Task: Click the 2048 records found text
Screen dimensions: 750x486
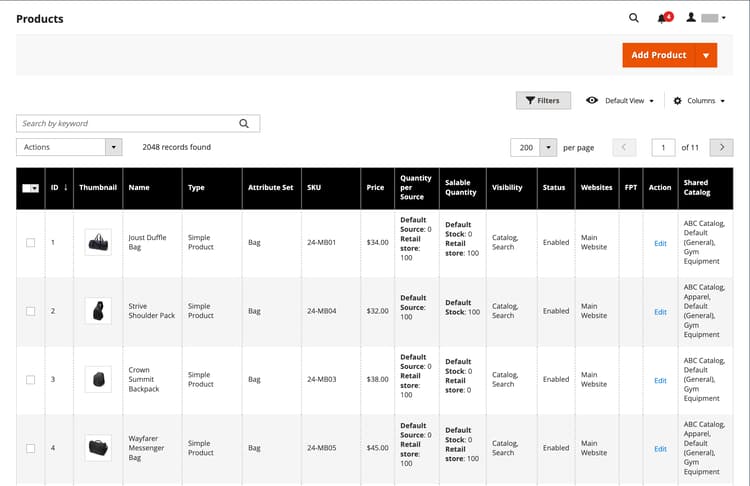Action: coord(176,147)
